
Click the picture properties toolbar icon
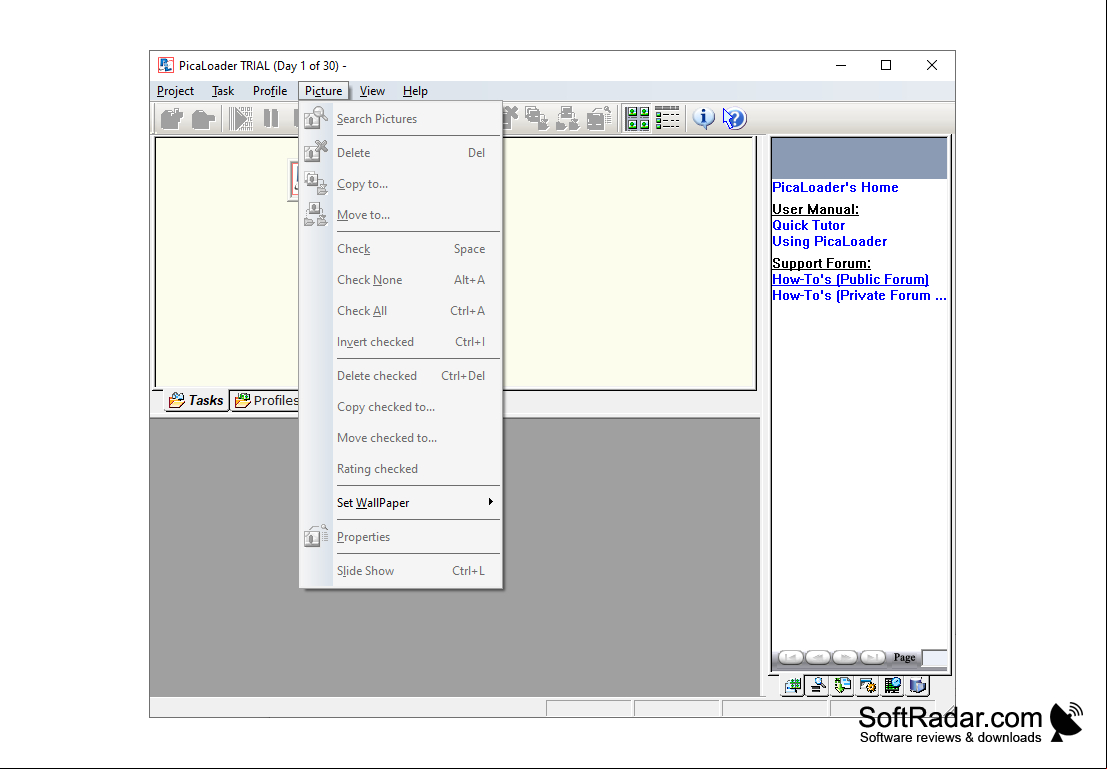[599, 119]
